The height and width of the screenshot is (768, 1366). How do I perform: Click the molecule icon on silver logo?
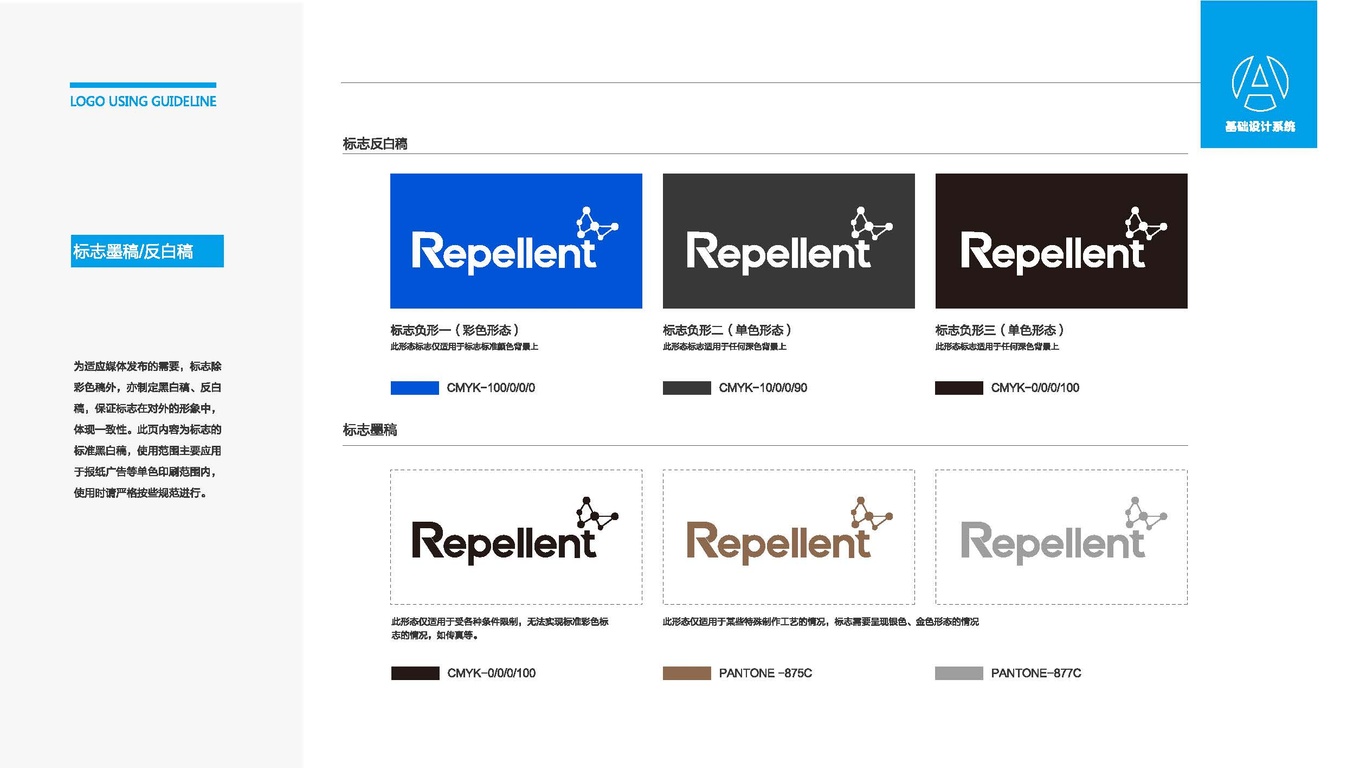point(1145,513)
